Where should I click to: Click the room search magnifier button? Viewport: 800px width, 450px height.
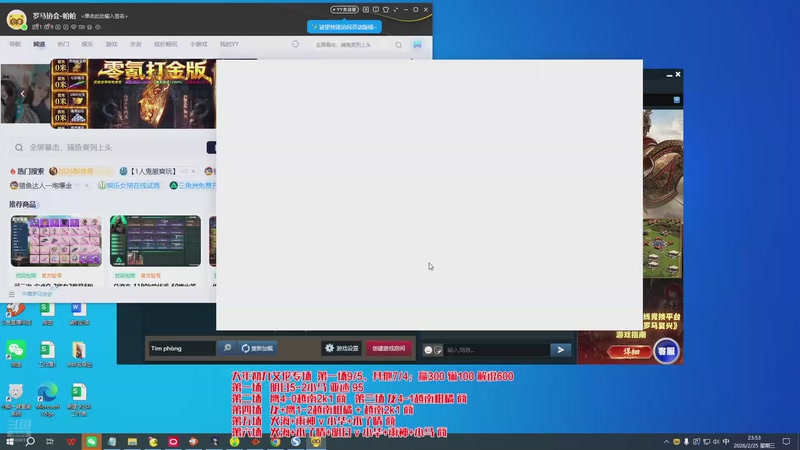[227, 348]
